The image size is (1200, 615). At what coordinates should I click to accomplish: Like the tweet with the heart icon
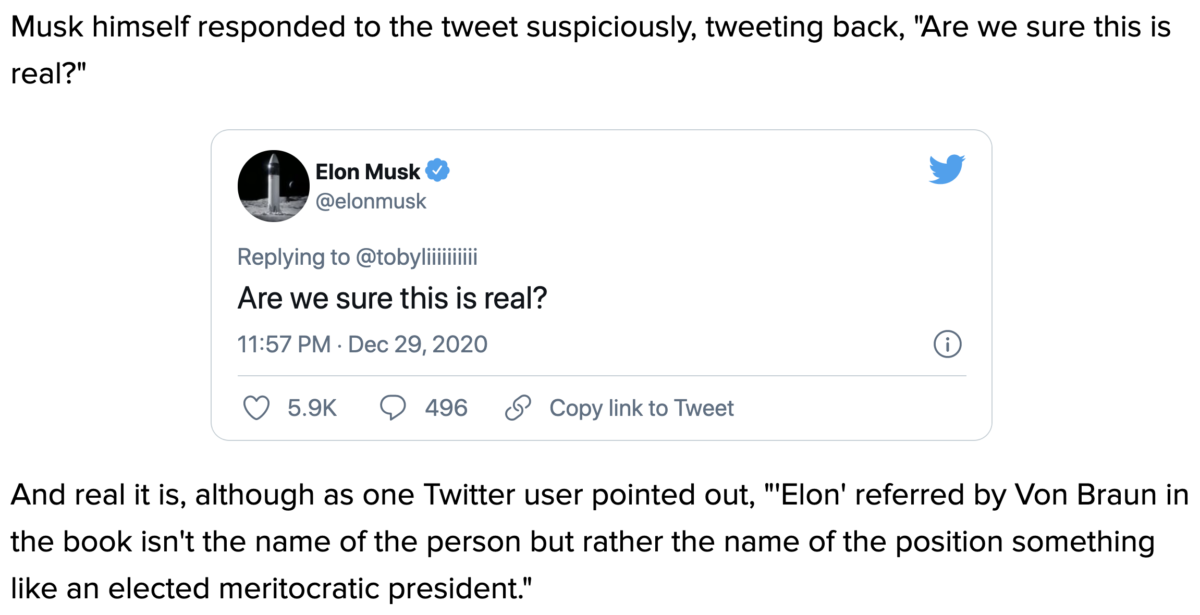point(258,408)
